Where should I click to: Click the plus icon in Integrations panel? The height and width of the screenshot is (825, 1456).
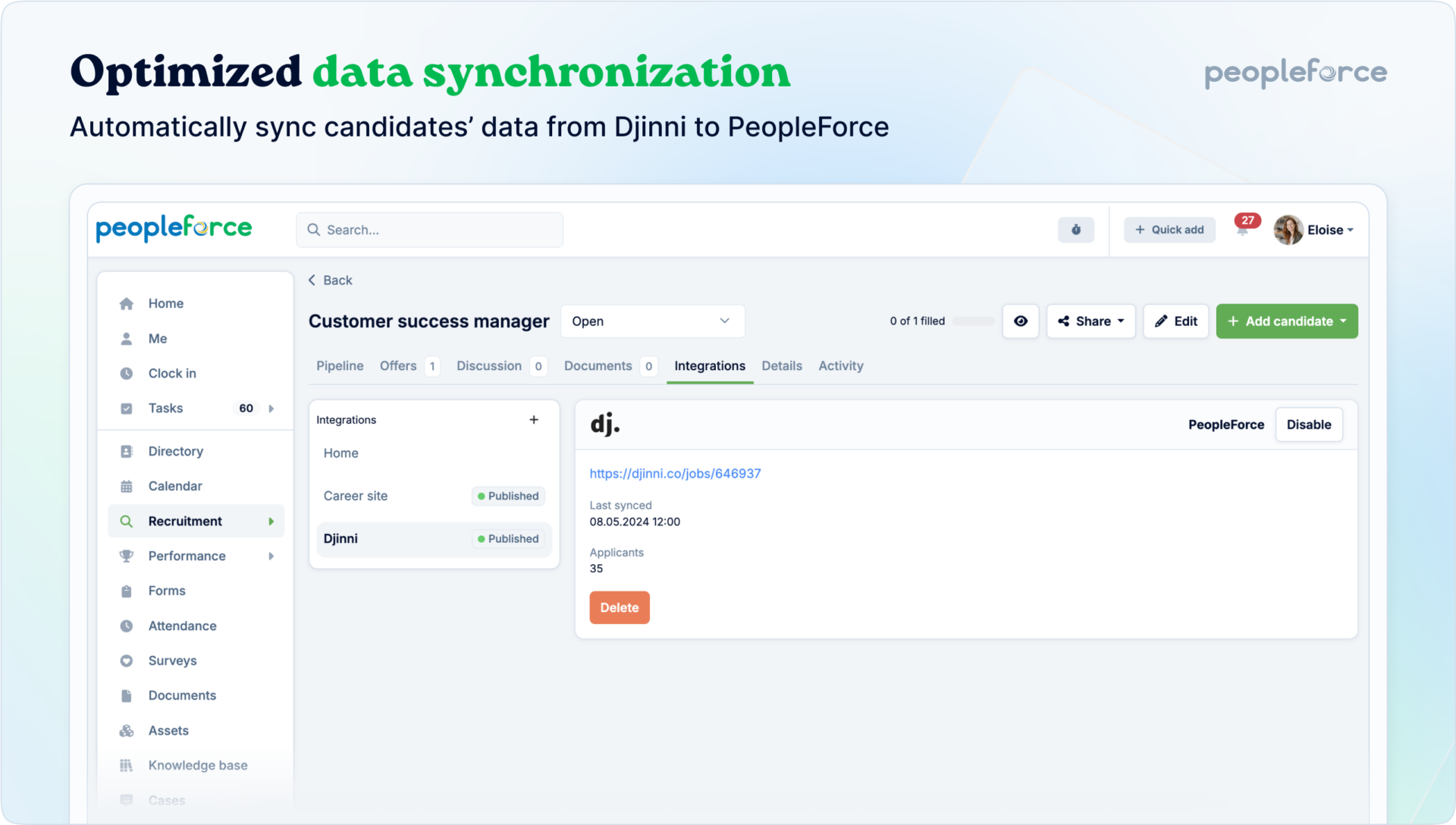click(534, 419)
